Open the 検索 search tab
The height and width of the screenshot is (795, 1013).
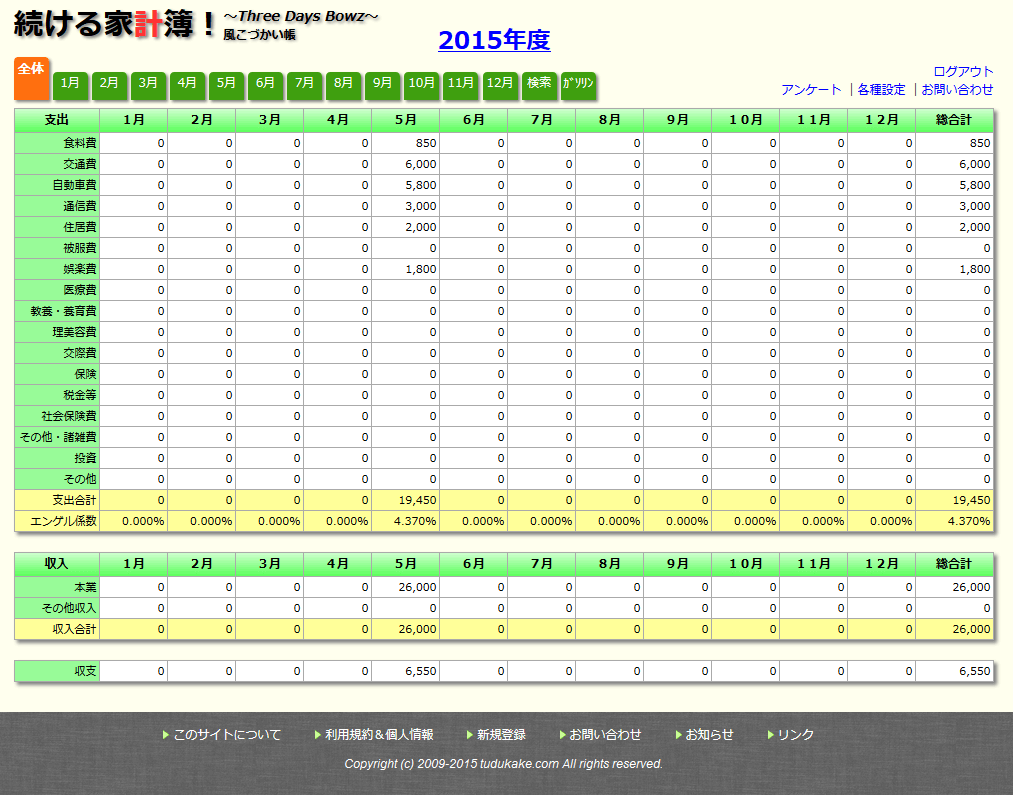point(539,84)
